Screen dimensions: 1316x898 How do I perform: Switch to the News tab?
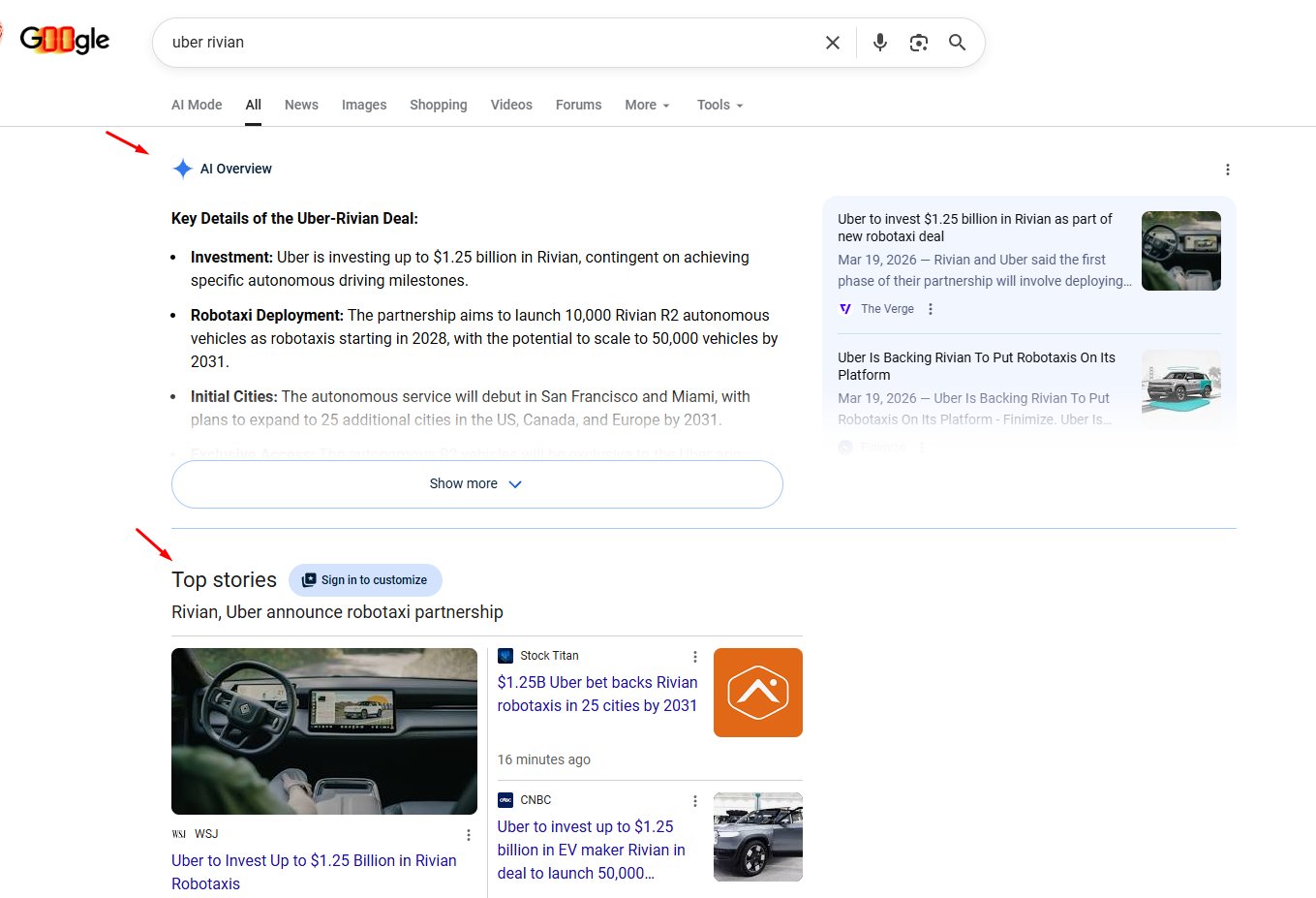pos(301,105)
